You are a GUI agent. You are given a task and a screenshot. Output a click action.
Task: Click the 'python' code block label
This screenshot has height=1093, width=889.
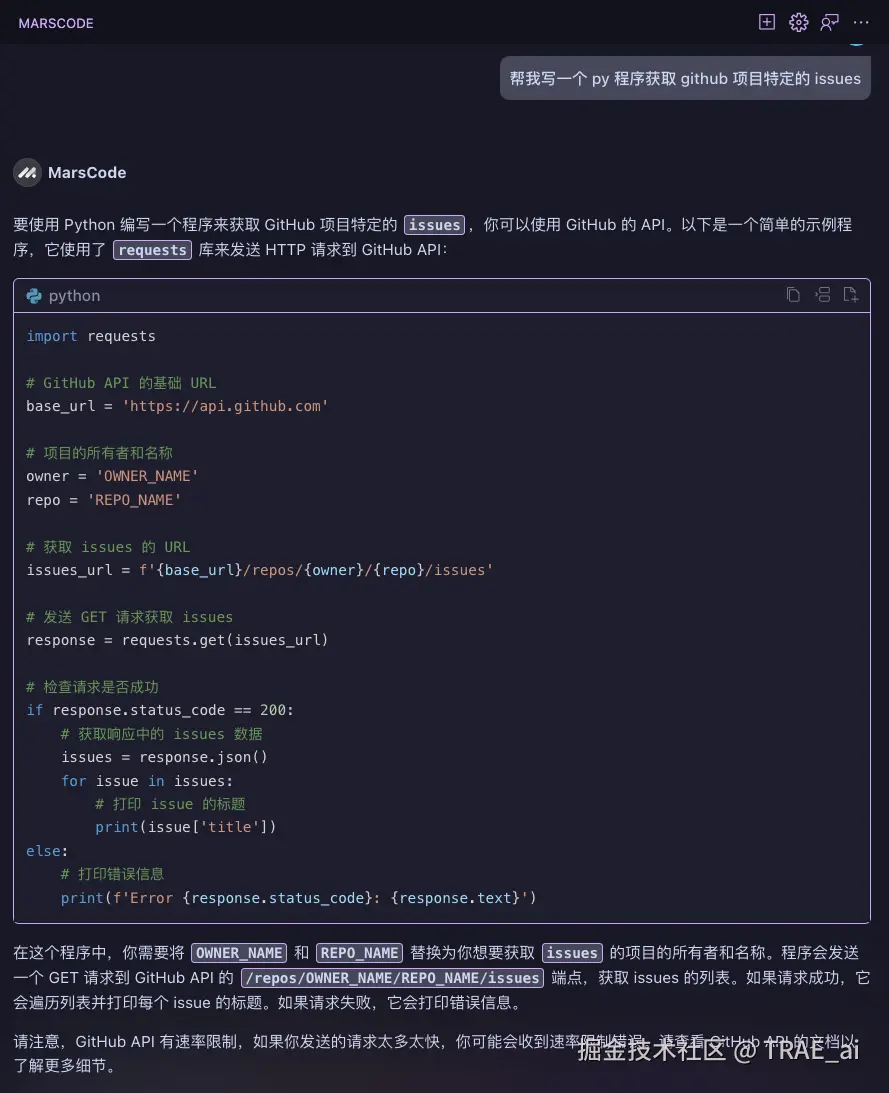pos(75,296)
